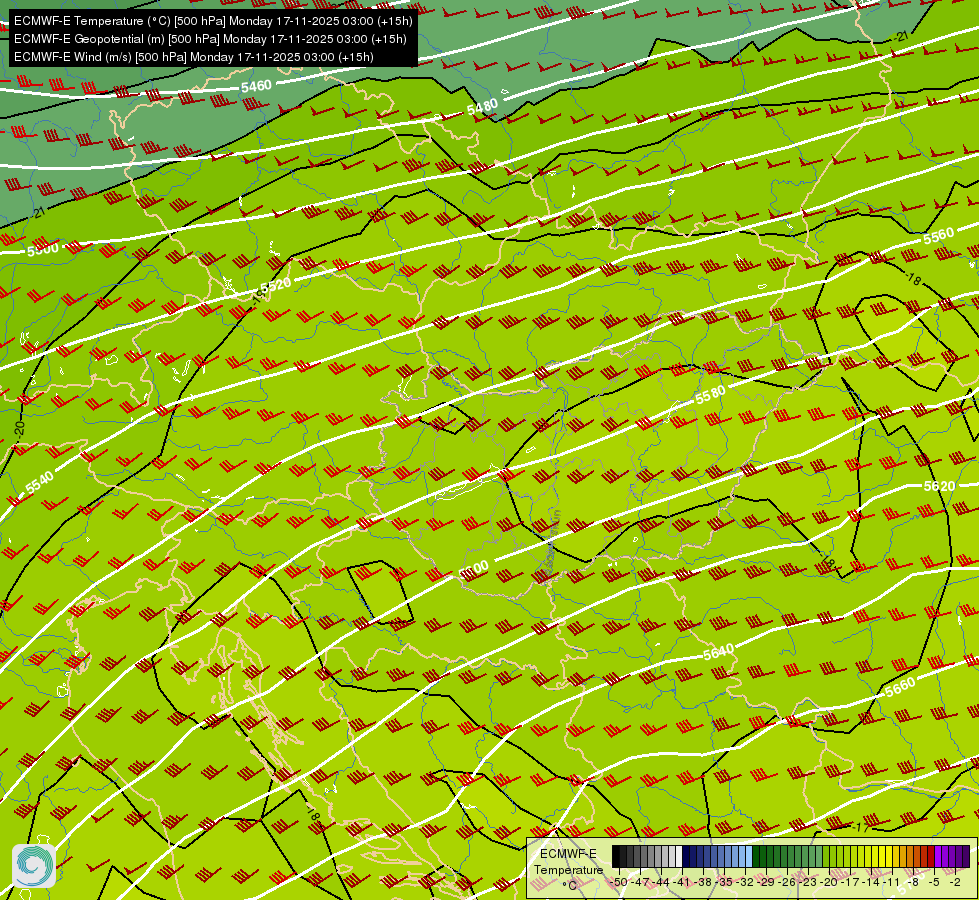The width and height of the screenshot is (979, 900).
Task: Click the light blue swatch near -32
Action: click(x=749, y=856)
